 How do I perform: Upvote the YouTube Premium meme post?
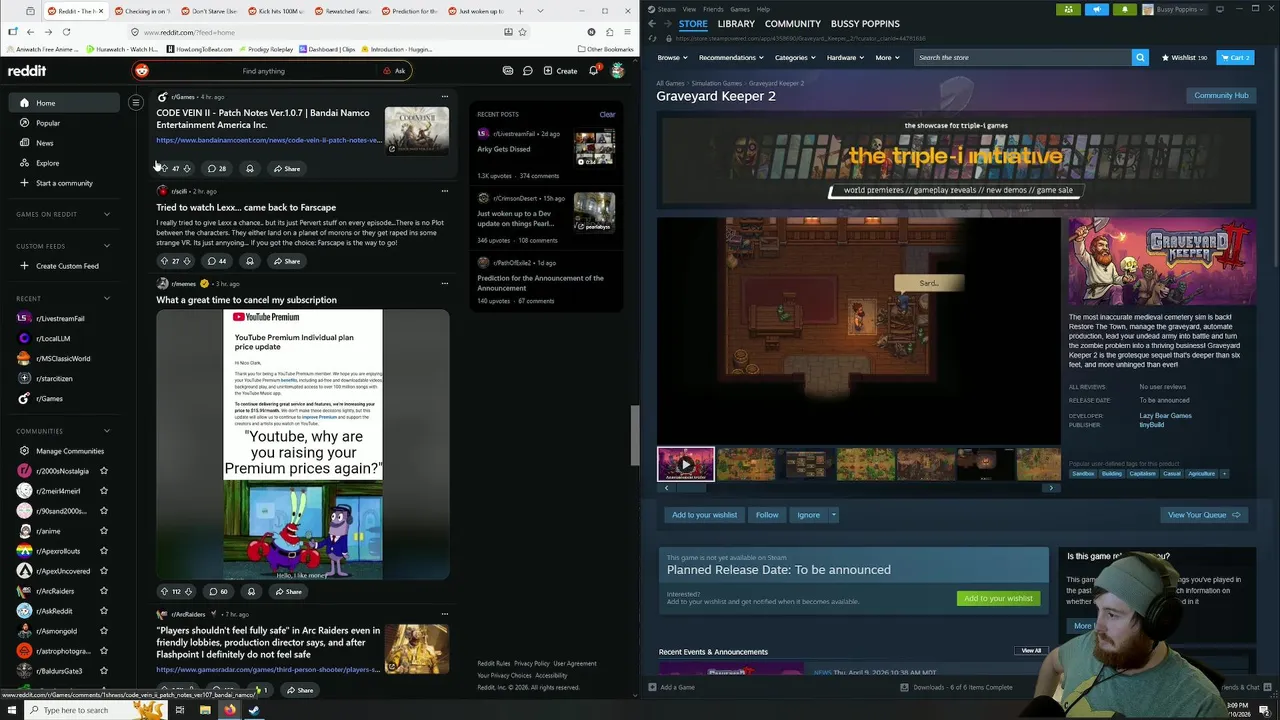coord(164,591)
